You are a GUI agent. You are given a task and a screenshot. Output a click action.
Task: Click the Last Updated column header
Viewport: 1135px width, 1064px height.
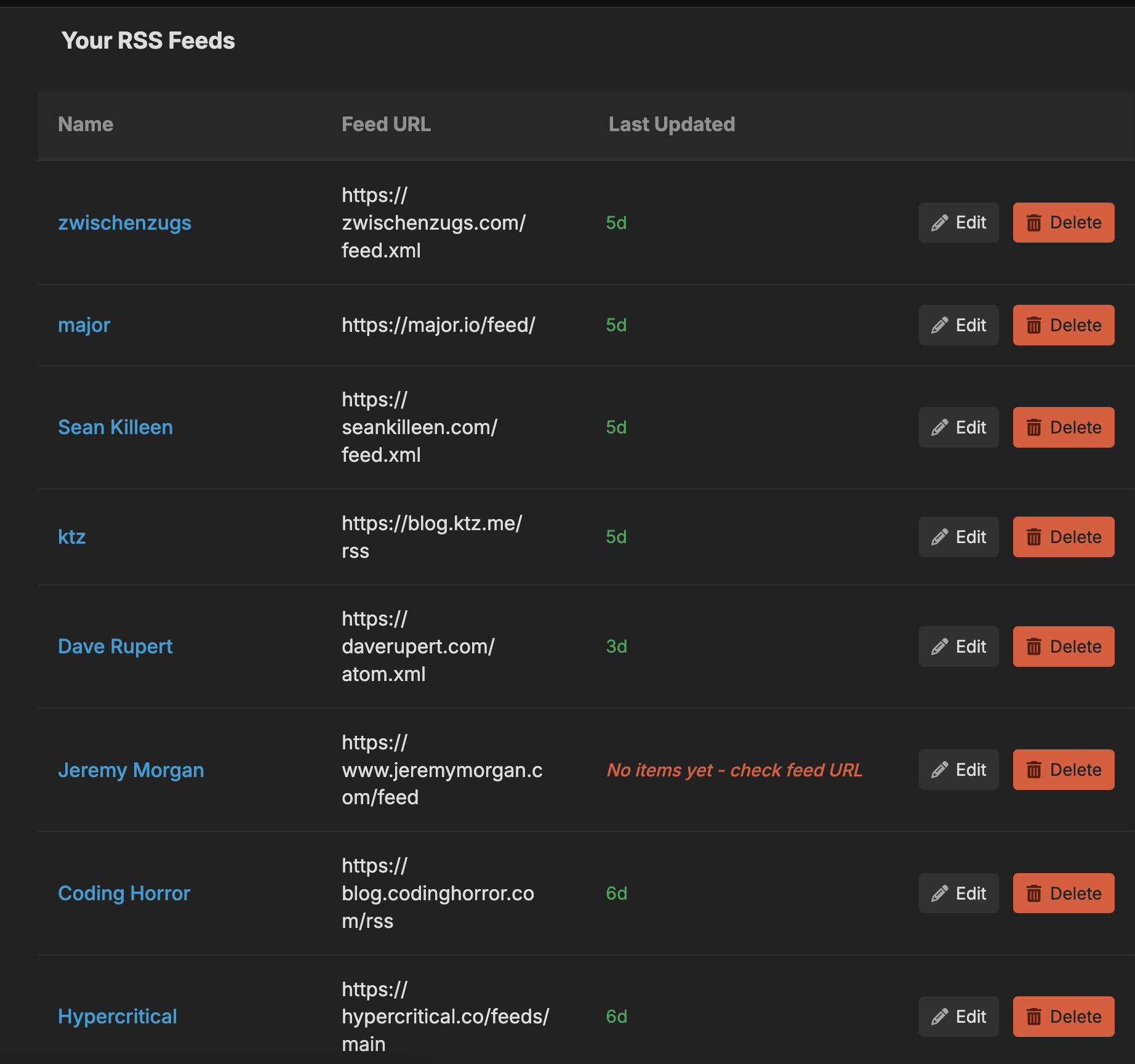click(671, 124)
